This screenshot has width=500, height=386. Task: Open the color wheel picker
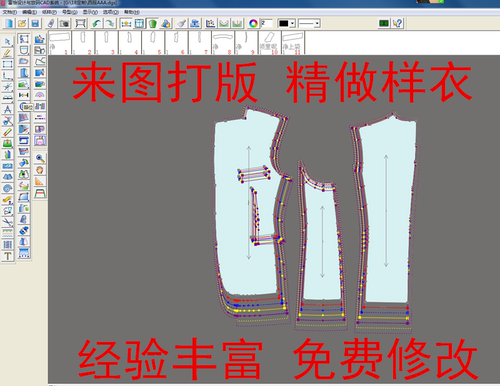point(253,23)
